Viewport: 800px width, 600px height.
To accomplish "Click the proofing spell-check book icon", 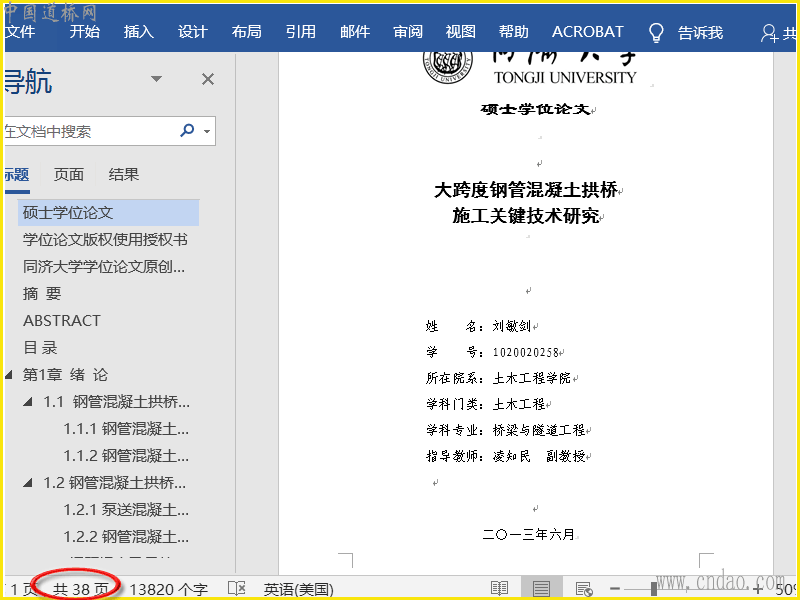I will coord(237,589).
